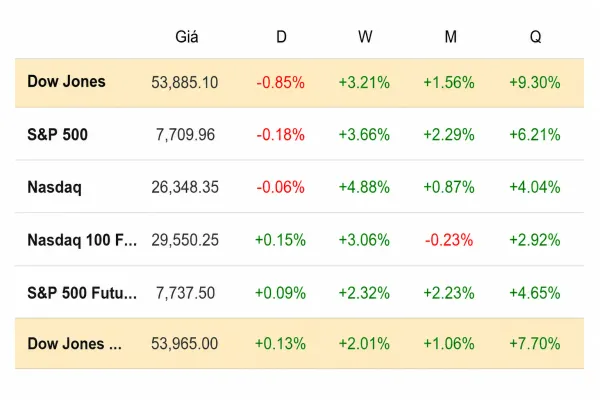The image size is (600, 400).
Task: Select the Dow Jones price 53,885.10
Action: coord(184,82)
